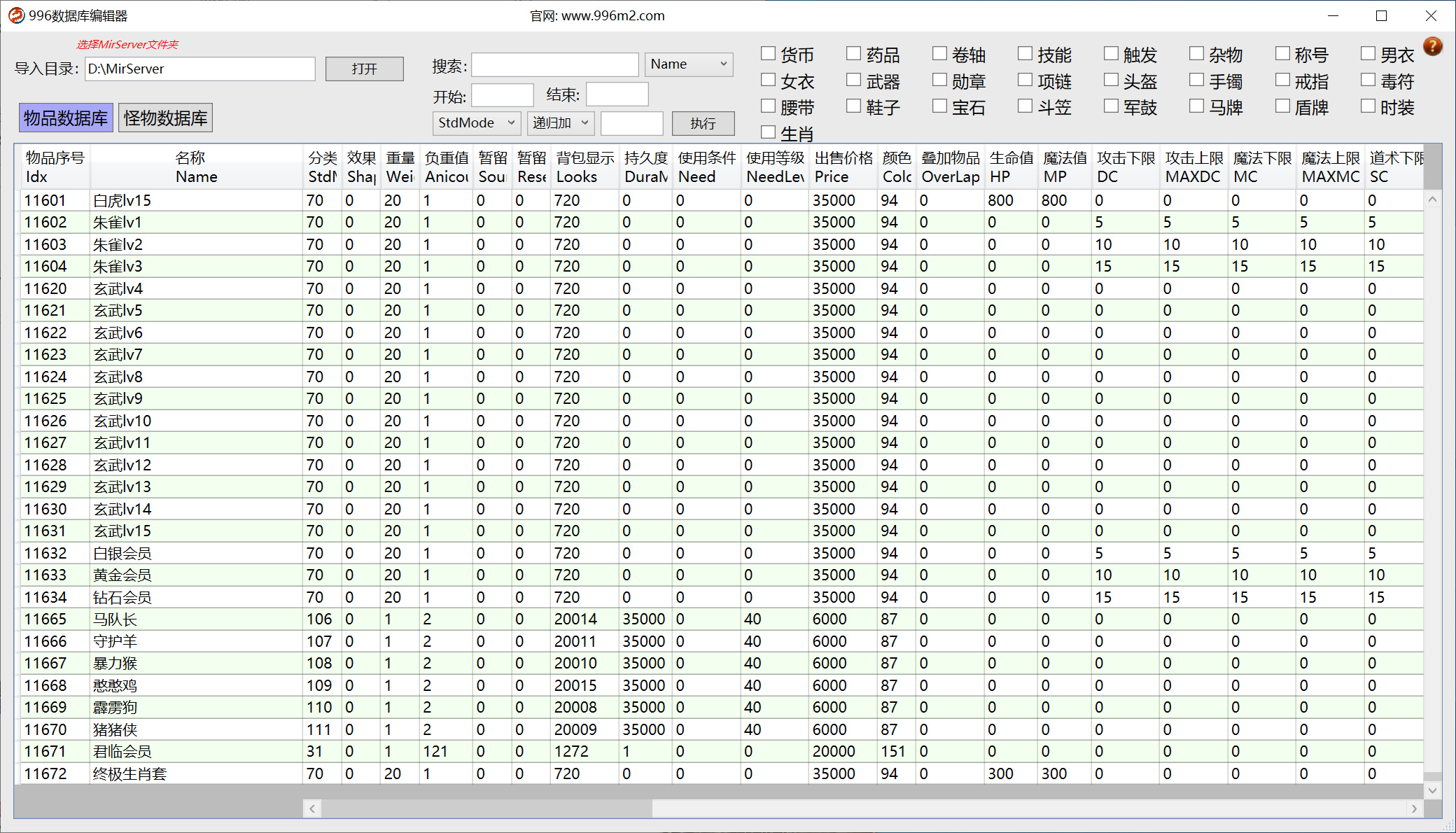Open the Name search field dropdown
This screenshot has height=833, width=1456.
tap(689, 64)
